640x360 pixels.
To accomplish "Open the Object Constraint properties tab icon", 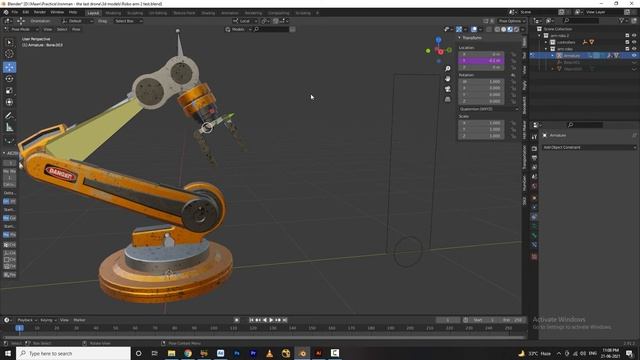I will 534,217.
